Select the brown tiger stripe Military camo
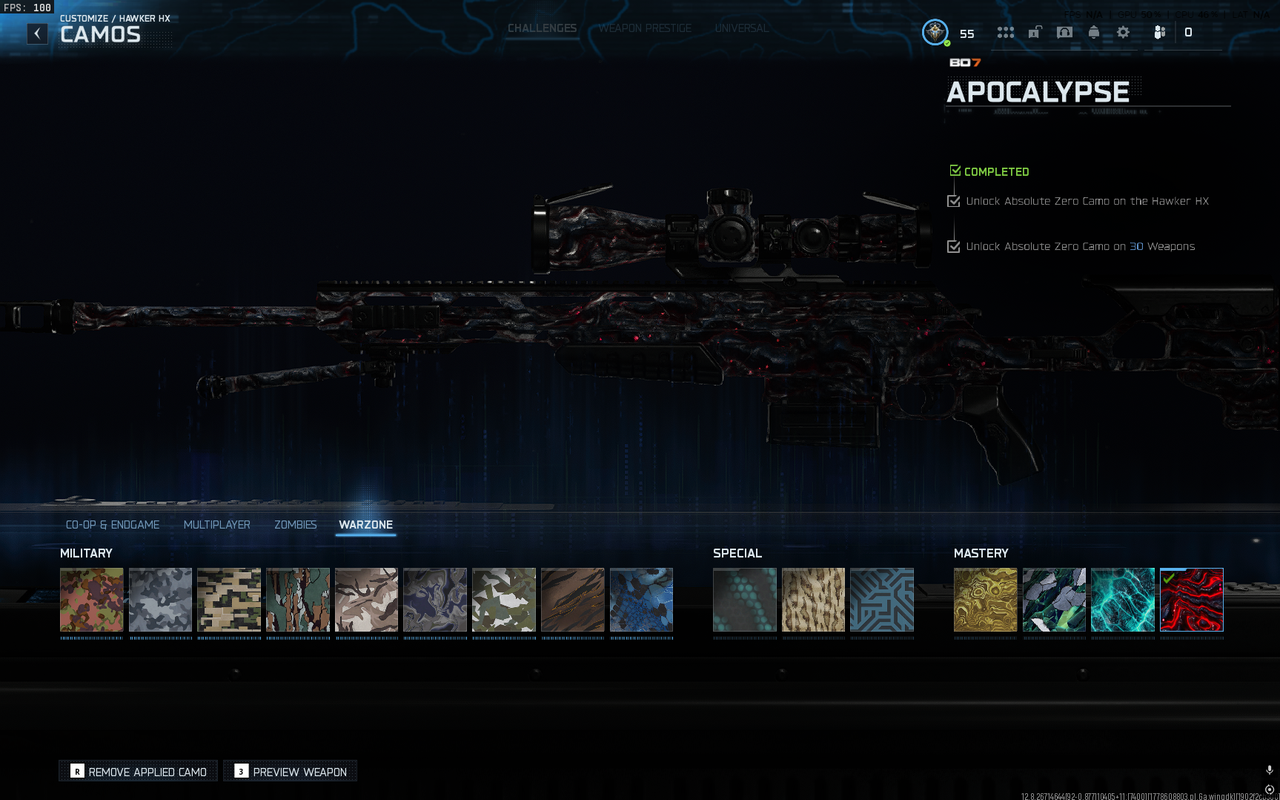 [573, 600]
